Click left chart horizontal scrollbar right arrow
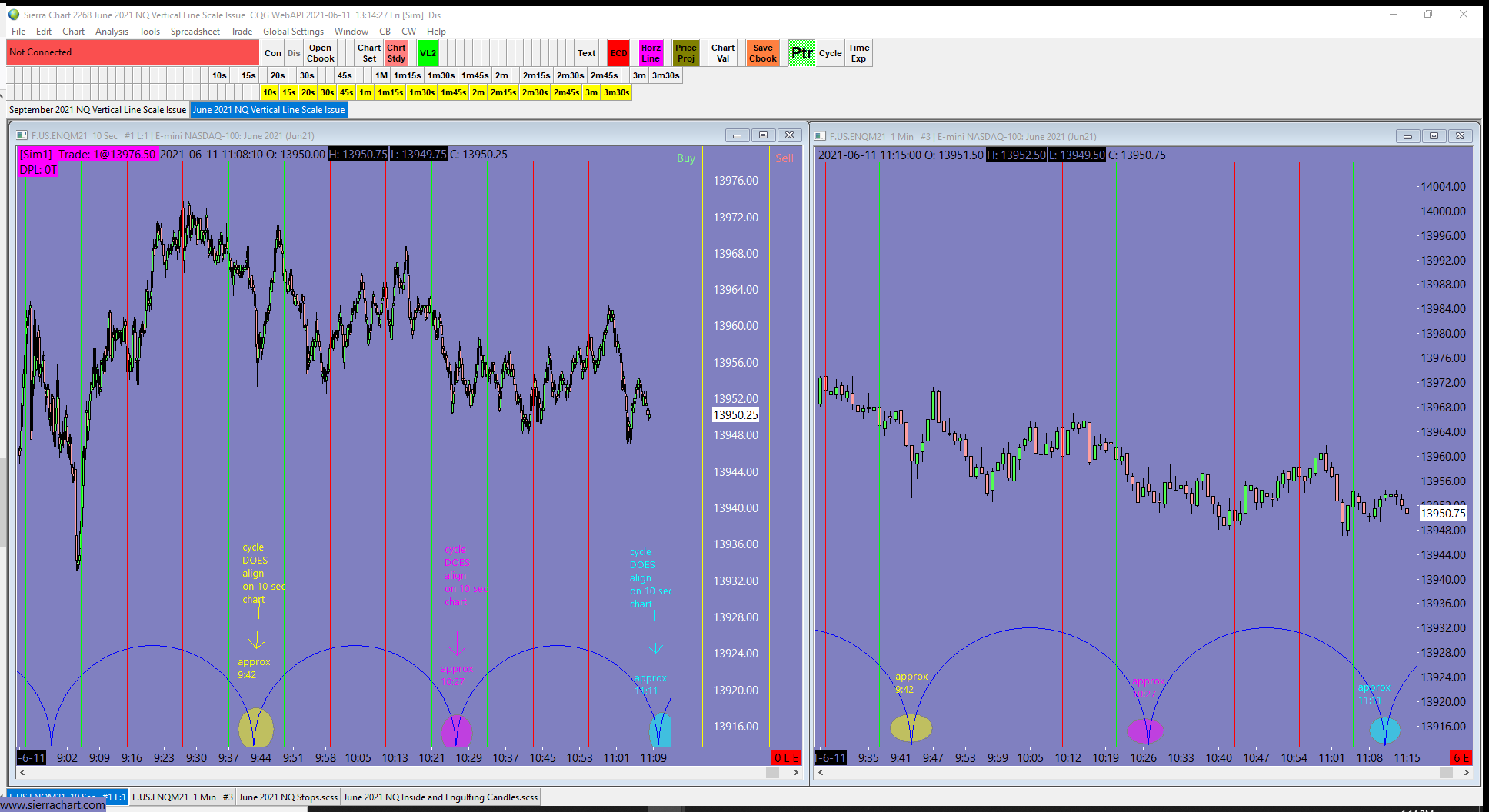 (x=795, y=772)
